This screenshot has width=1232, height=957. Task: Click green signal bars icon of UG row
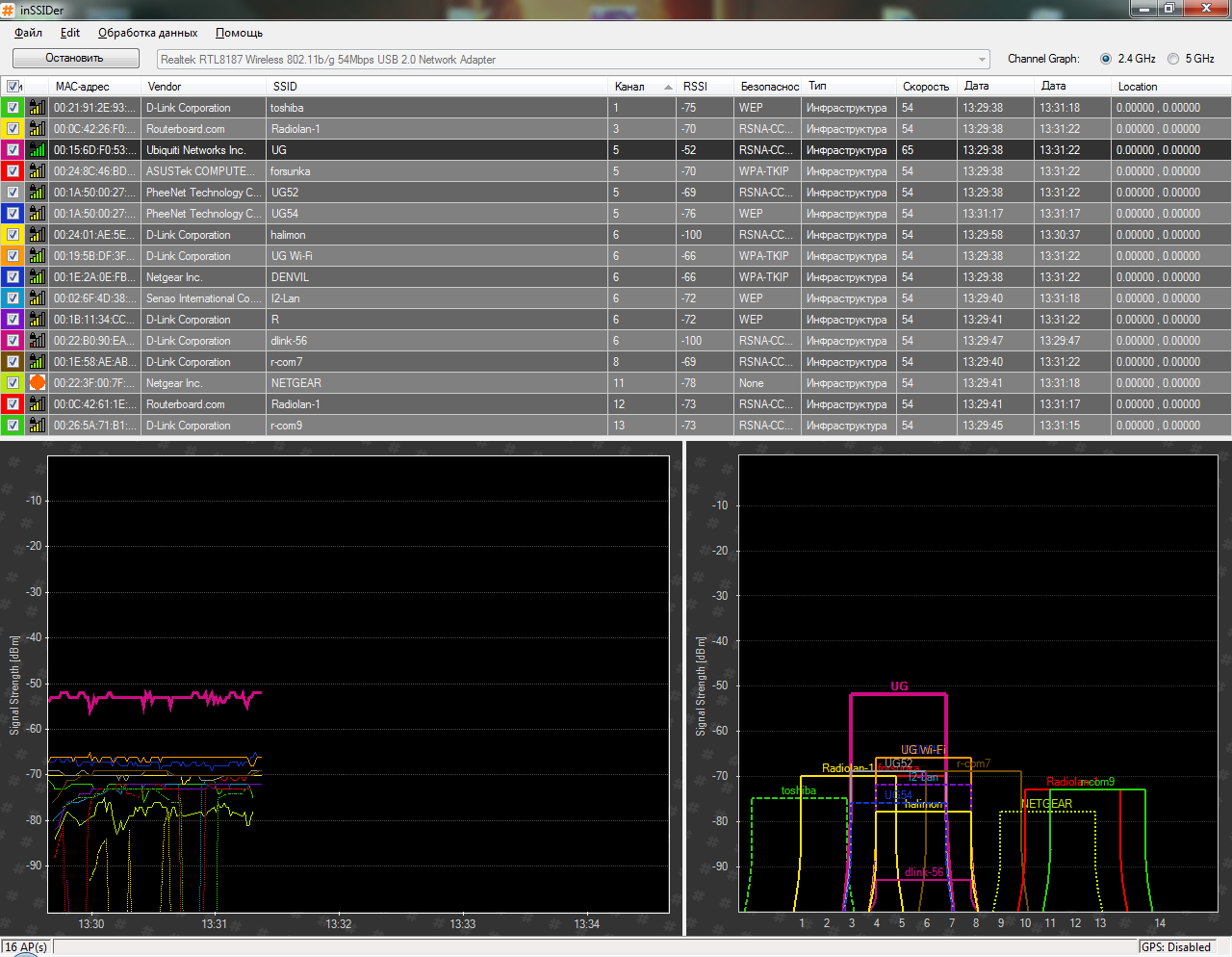coord(37,150)
